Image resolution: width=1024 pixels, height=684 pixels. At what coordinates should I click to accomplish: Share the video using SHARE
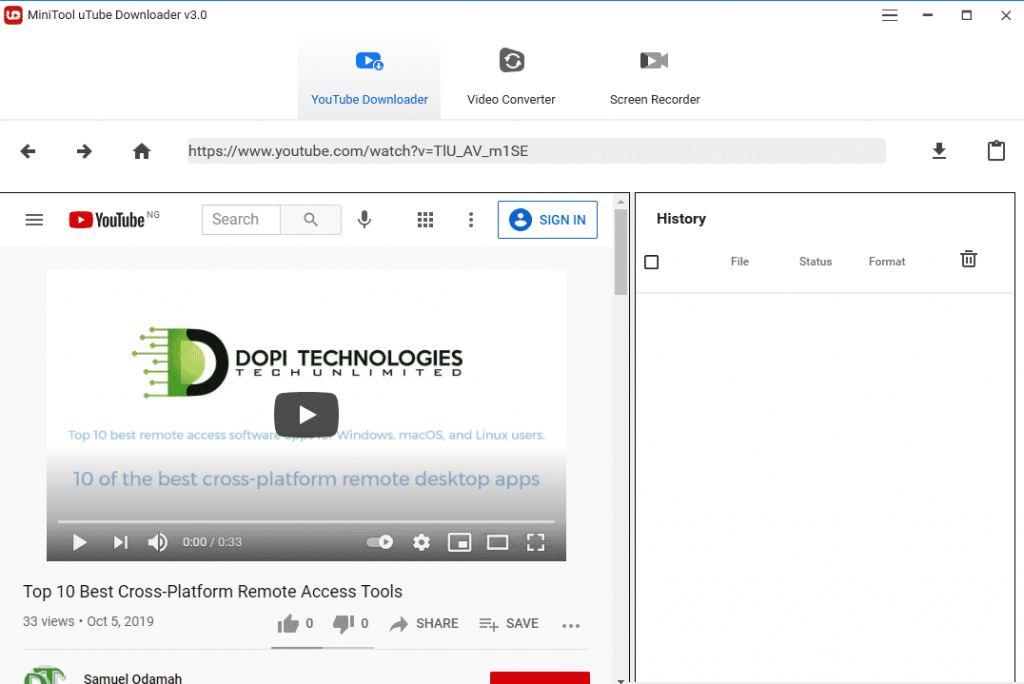(424, 623)
